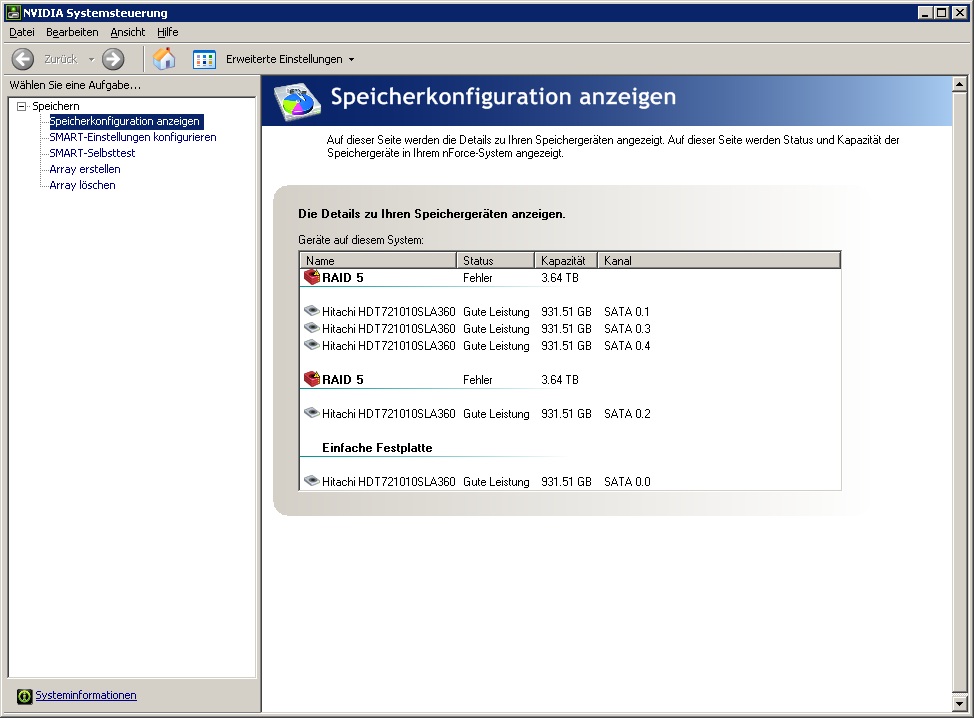Select the second RAID 5 Fehler status
Viewport: 975px width, 718px height.
click(478, 380)
